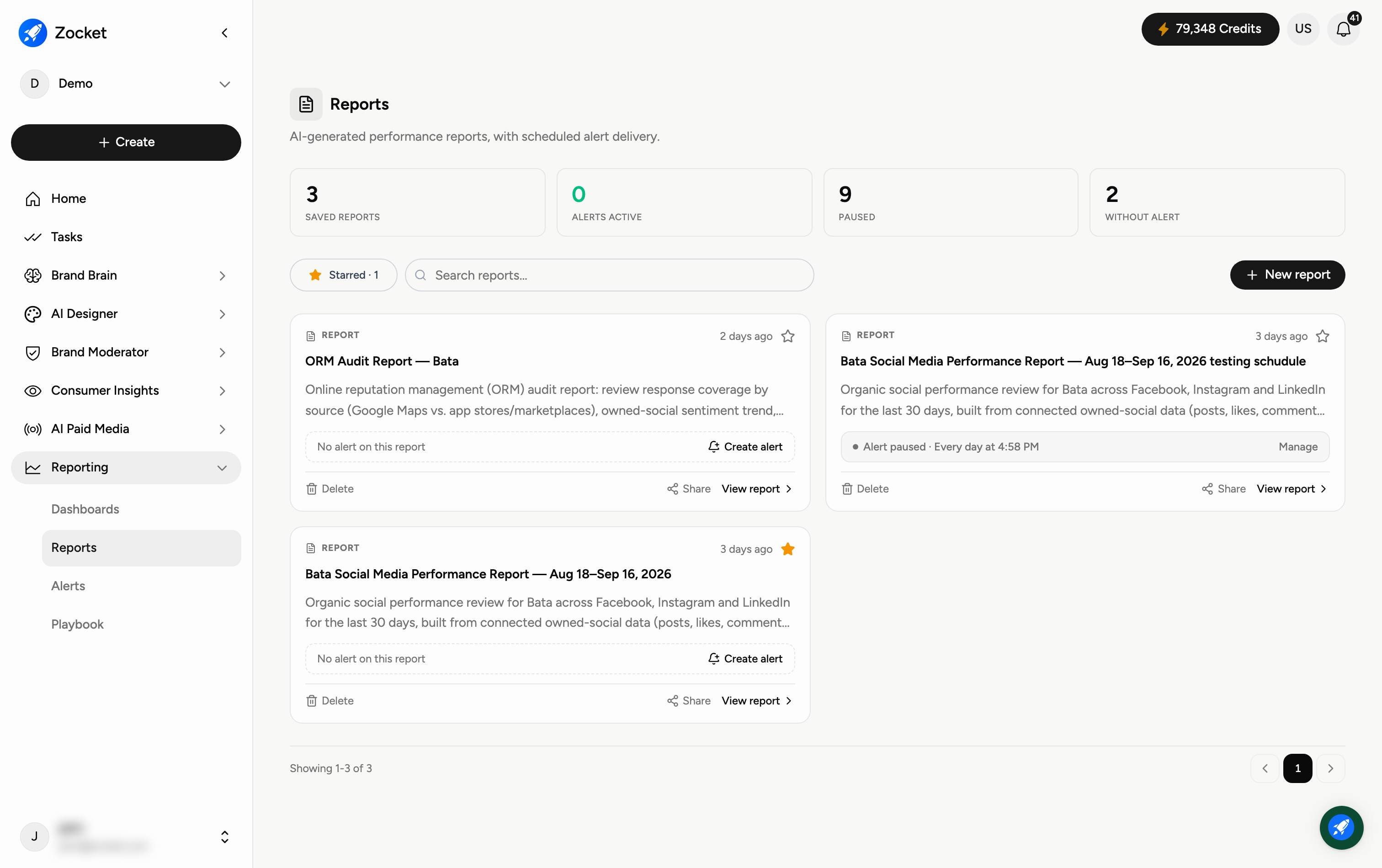Select page 1 in pagination
The width and height of the screenshot is (1382, 868).
[1297, 768]
